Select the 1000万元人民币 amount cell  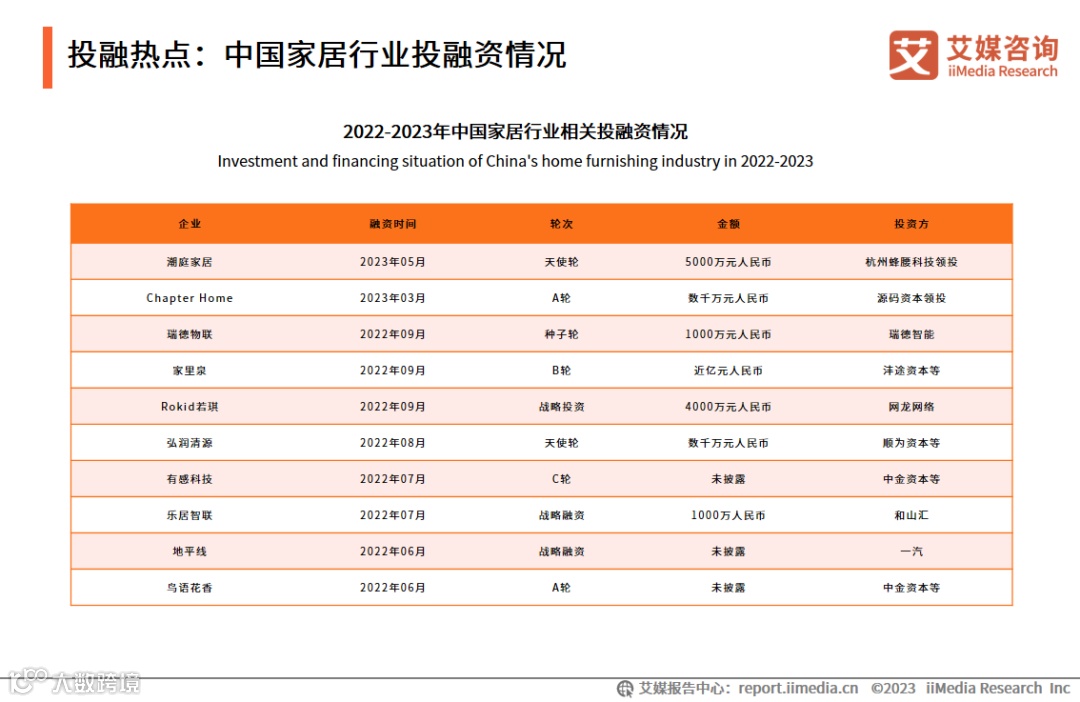click(x=728, y=334)
